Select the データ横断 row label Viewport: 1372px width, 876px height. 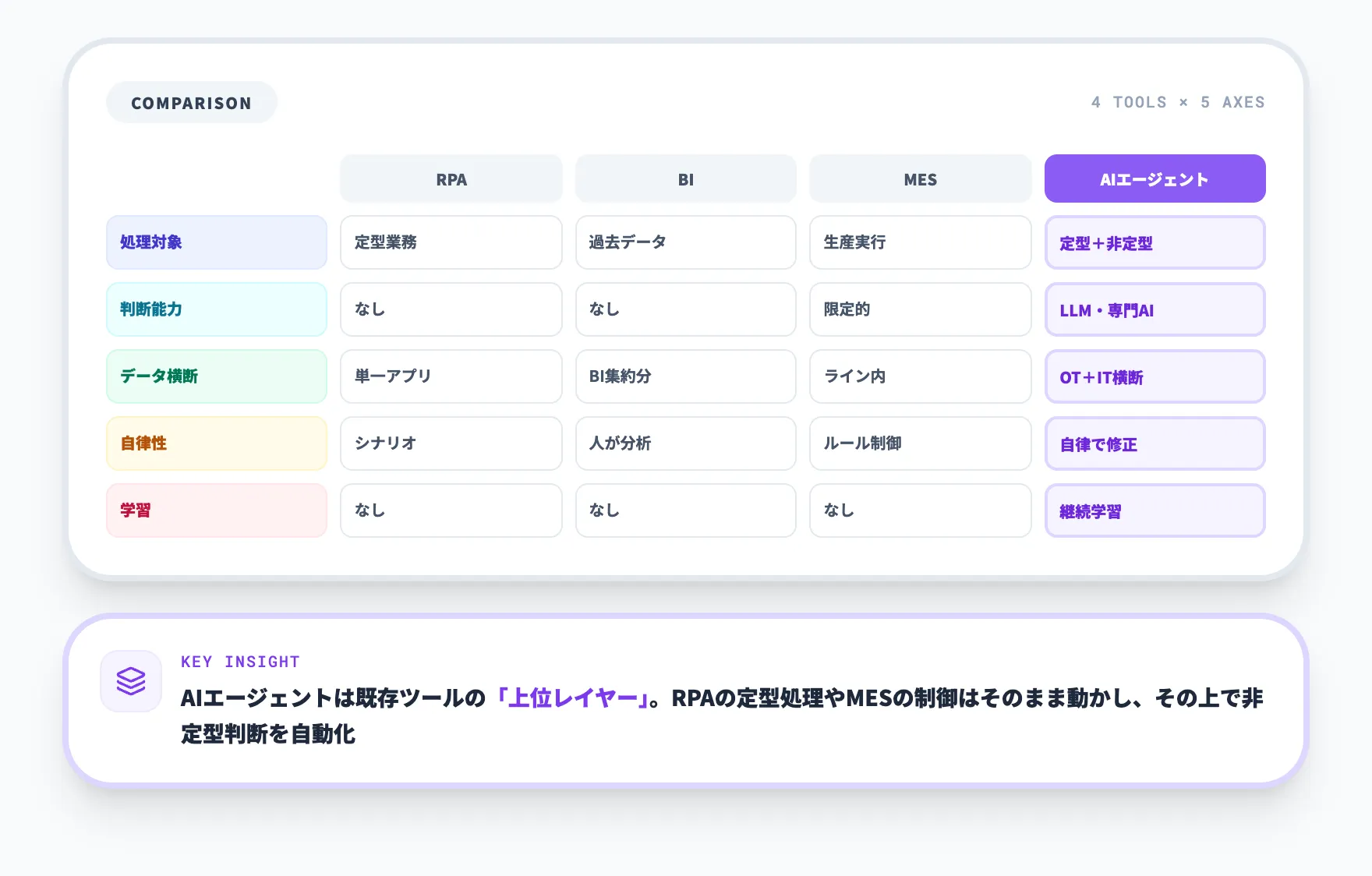tap(216, 376)
